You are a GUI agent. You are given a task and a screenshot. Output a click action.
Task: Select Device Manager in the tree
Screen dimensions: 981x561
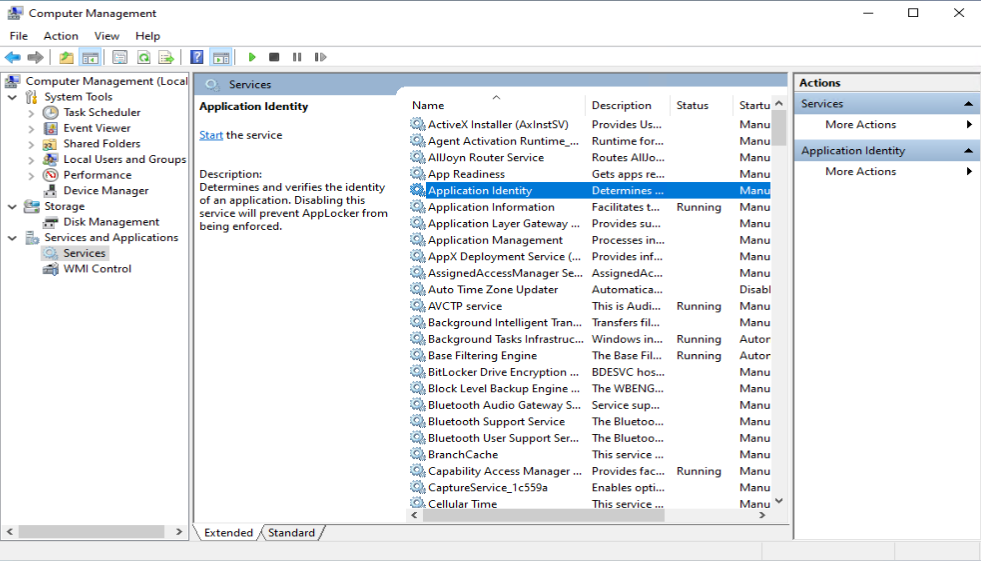106,191
